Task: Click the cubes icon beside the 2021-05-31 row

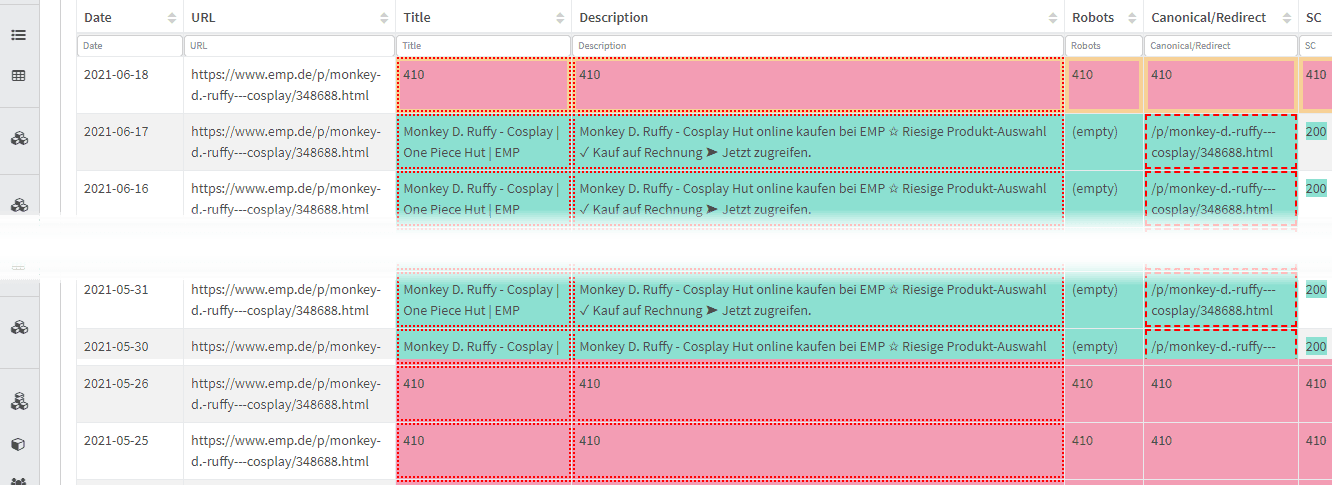Action: click(x=18, y=327)
